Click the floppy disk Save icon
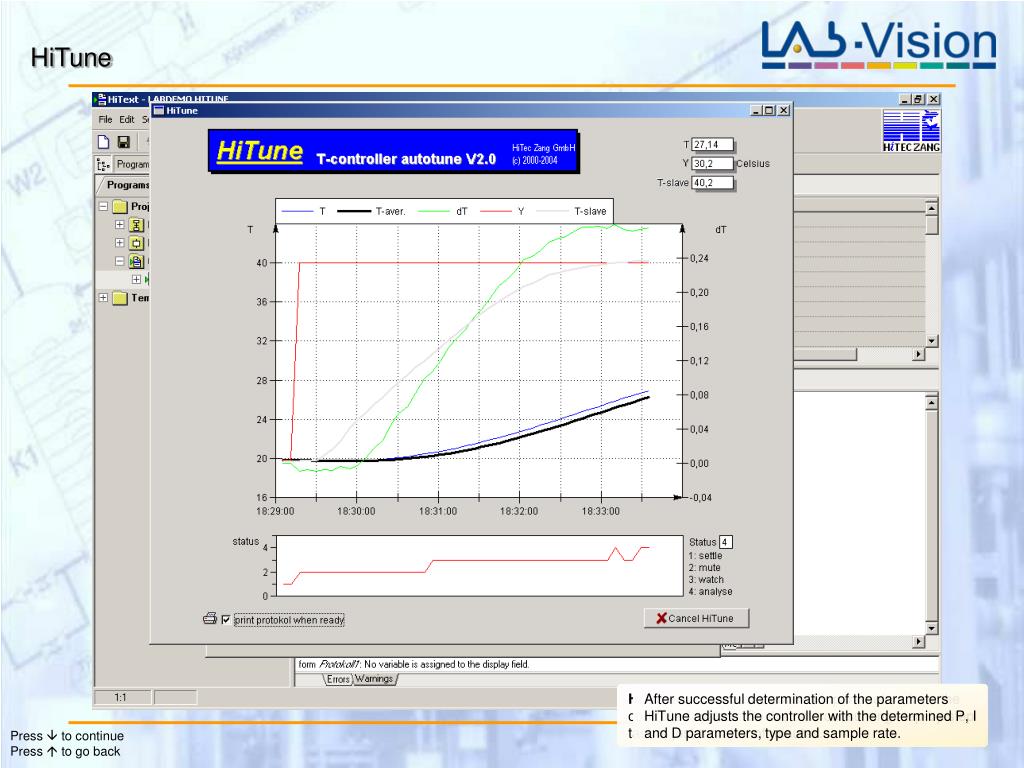1024x768 pixels. click(123, 142)
